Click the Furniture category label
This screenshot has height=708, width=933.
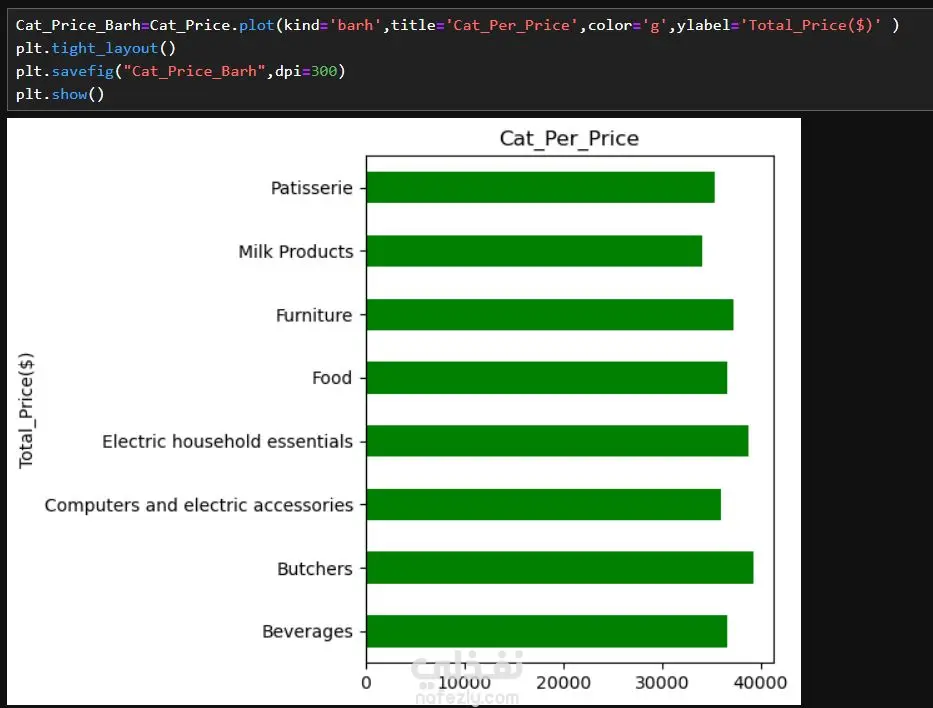click(314, 315)
